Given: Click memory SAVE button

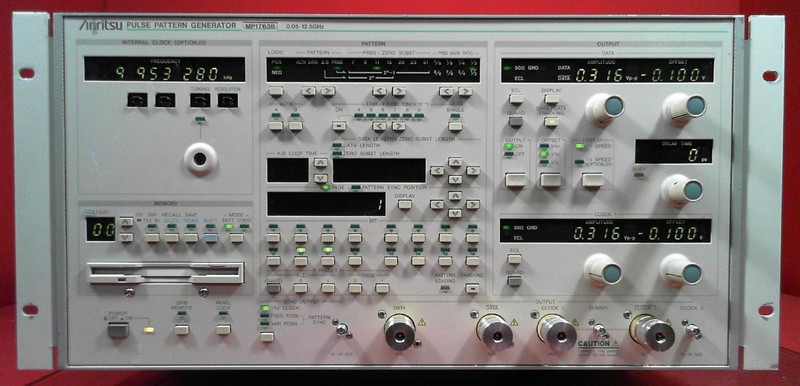Looking at the screenshot, I should [191, 238].
